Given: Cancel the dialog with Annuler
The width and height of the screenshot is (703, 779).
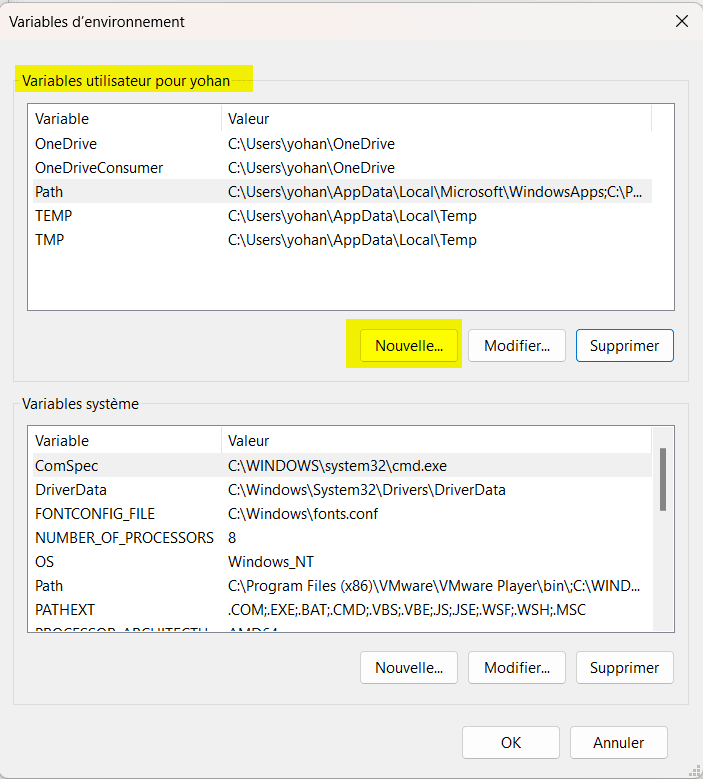Looking at the screenshot, I should pyautogui.click(x=618, y=742).
